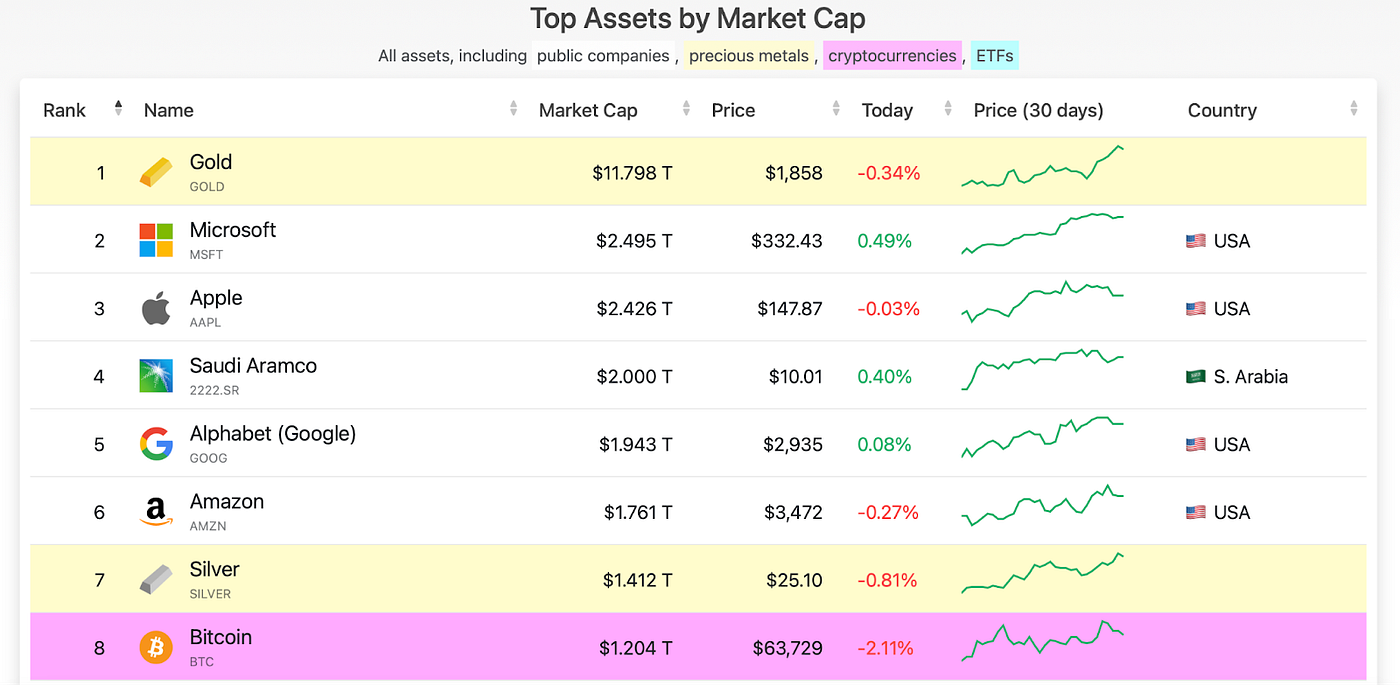Click the Amazon smile logo
The height and width of the screenshot is (685, 1400).
click(155, 511)
